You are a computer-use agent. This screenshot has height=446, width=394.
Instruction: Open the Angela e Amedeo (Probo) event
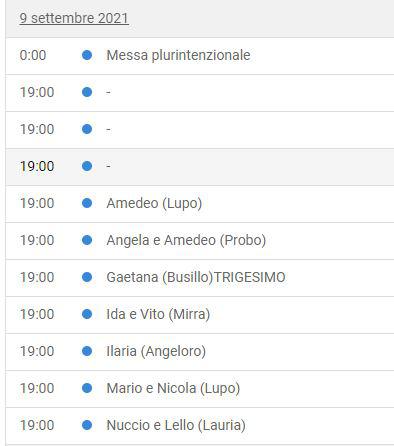(x=186, y=240)
